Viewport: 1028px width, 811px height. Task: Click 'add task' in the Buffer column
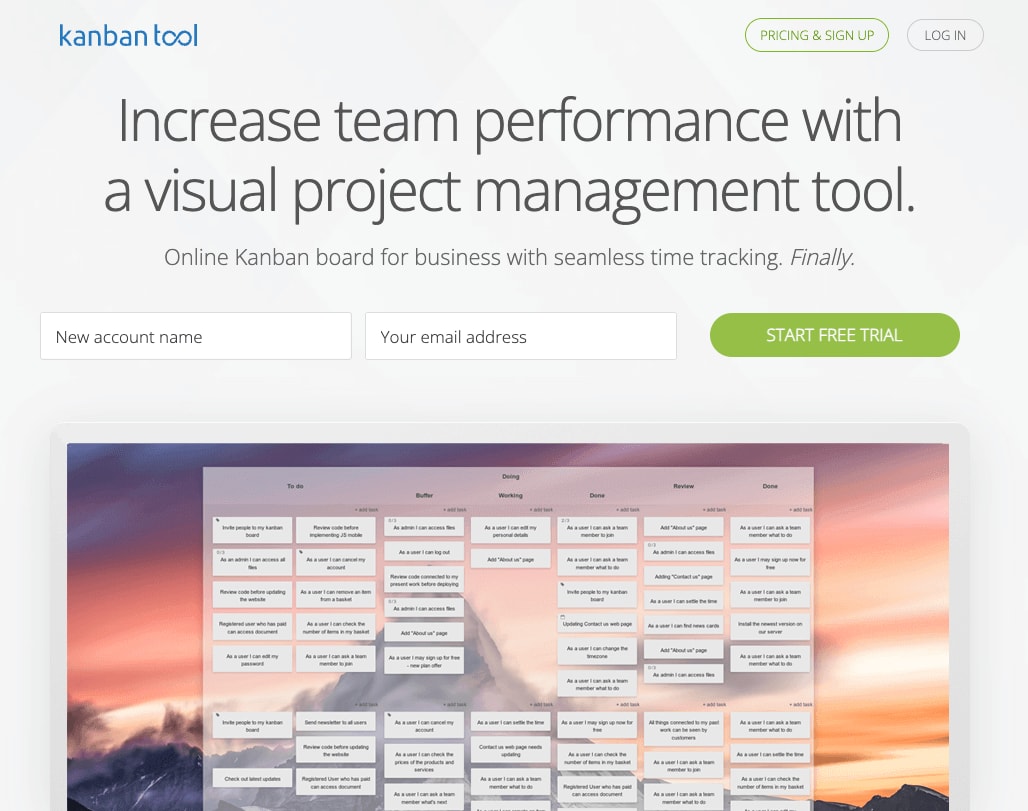[x=453, y=508]
